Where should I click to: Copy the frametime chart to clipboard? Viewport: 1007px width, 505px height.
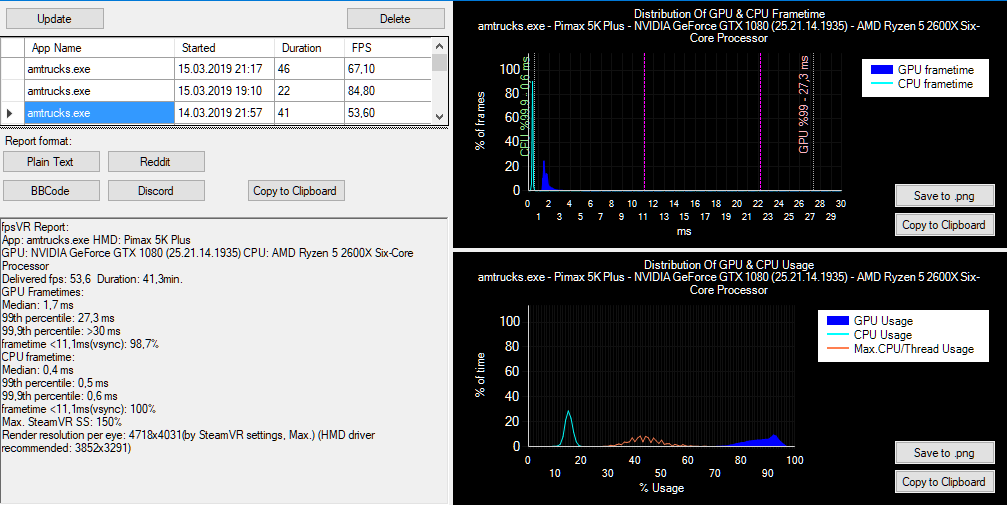945,225
